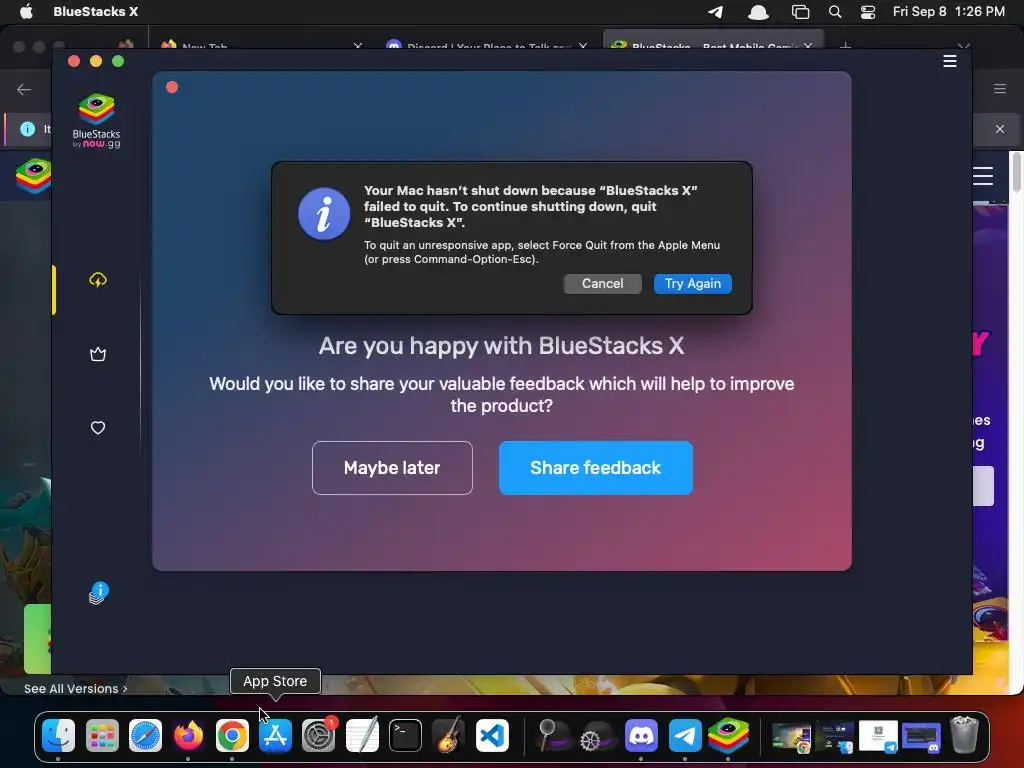Open Finder from the Dock
The width and height of the screenshot is (1024, 768).
pos(59,736)
